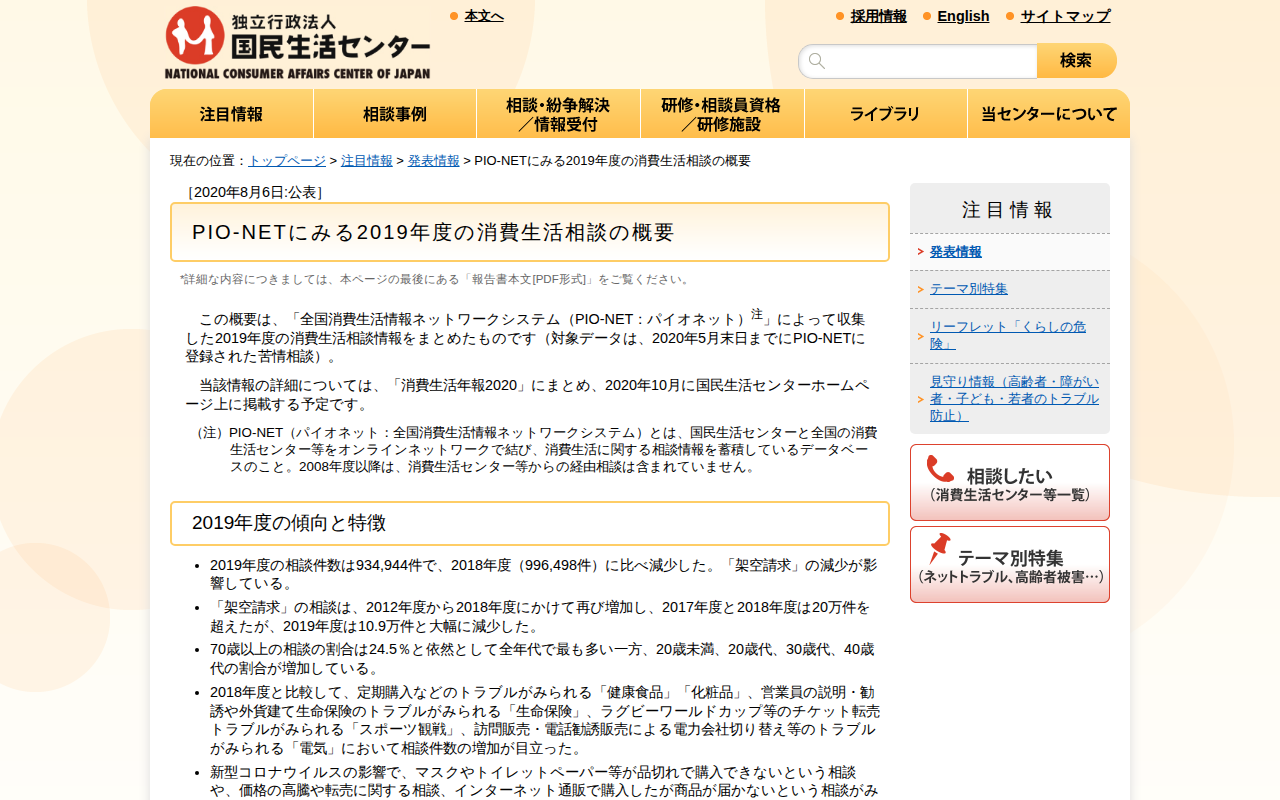Screen dimensions: 1280x800
Task: Open the サイトマップ link
Action: point(1065,16)
